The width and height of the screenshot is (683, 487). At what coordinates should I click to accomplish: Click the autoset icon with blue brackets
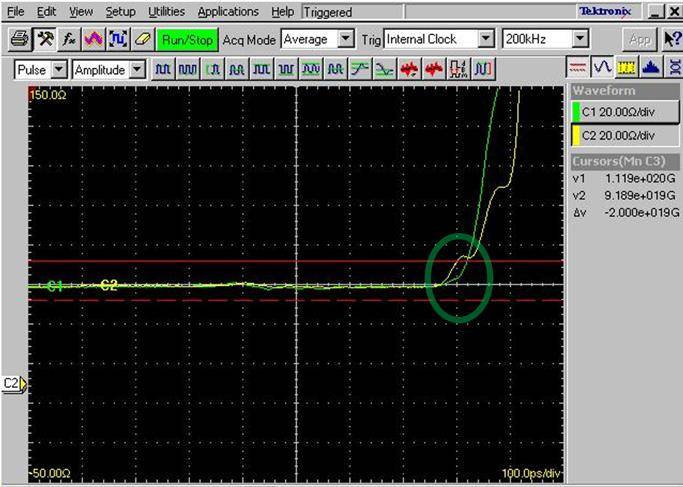tap(117, 39)
